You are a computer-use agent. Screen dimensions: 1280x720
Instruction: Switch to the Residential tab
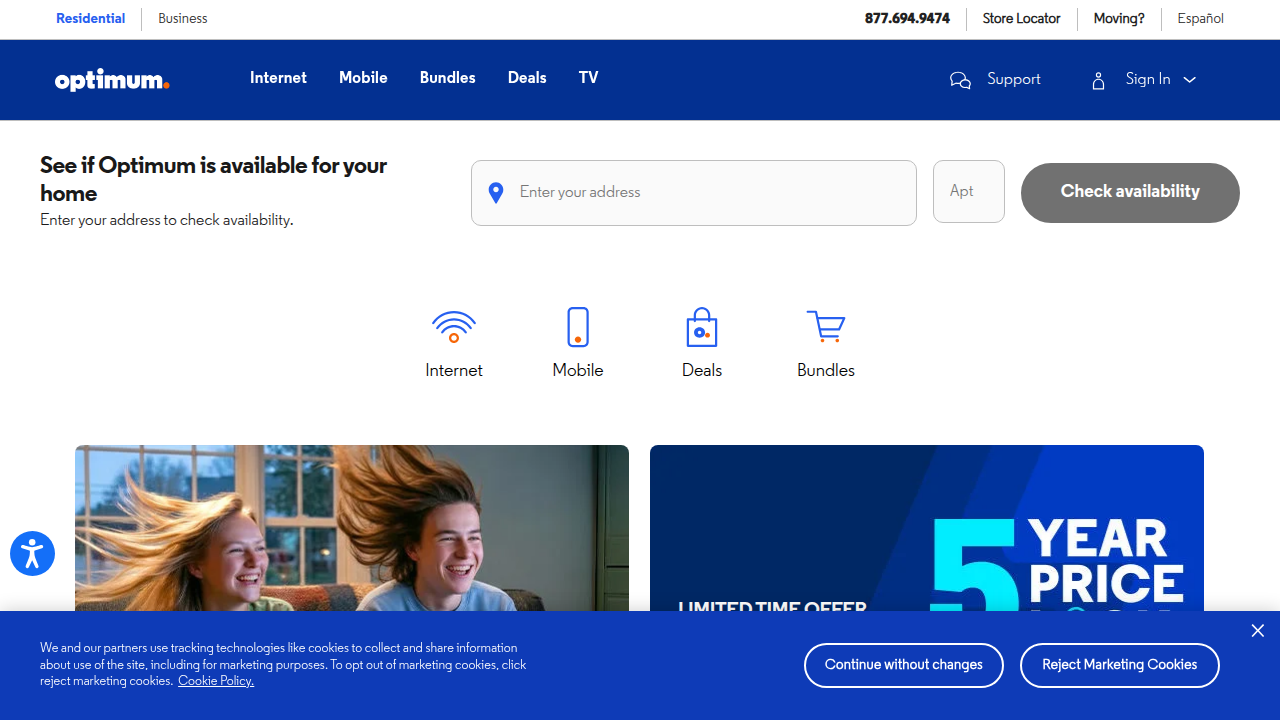[91, 19]
